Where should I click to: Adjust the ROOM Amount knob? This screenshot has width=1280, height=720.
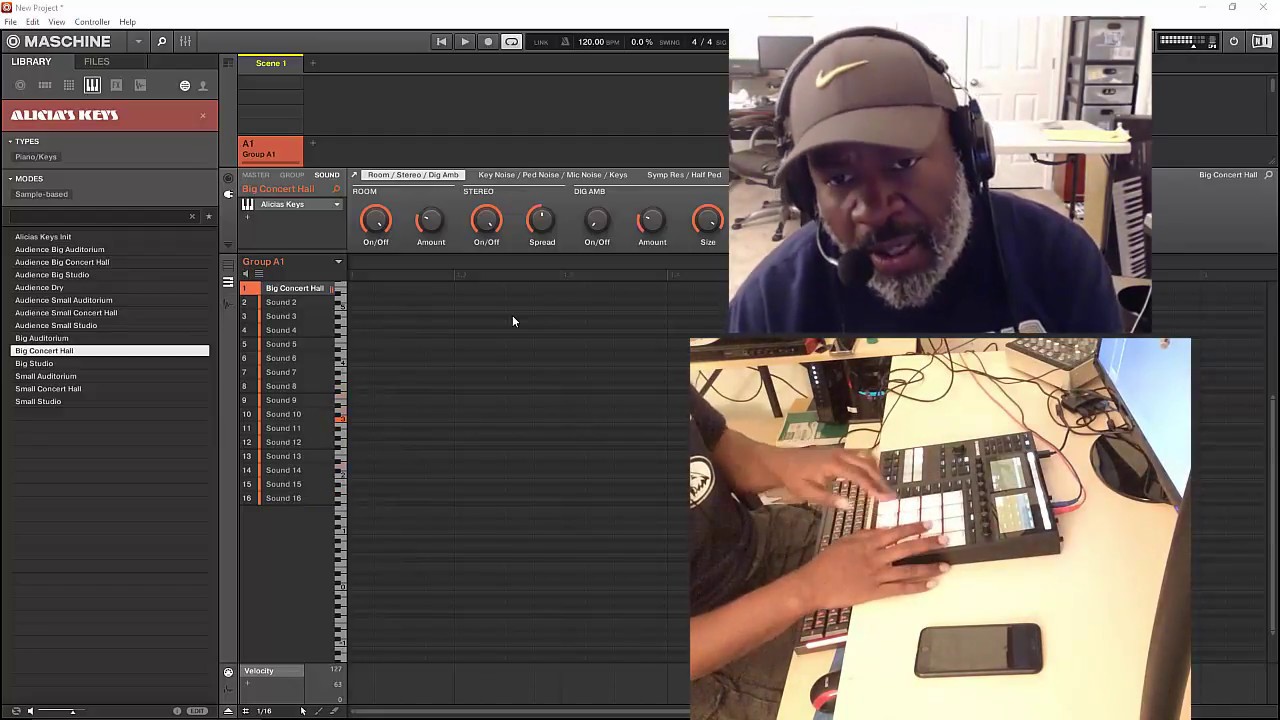pos(430,220)
